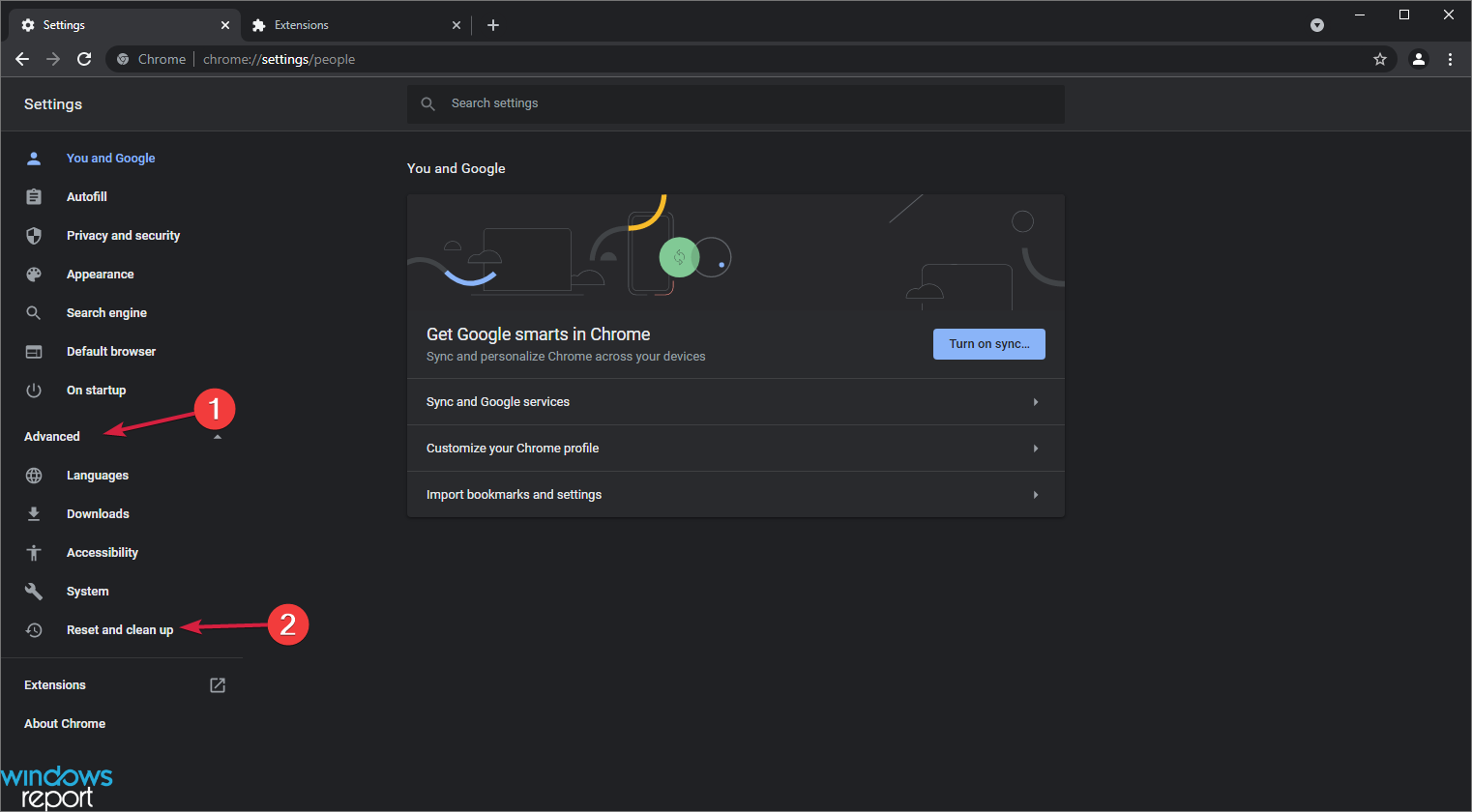1472x812 pixels.
Task: Go back with the browser back arrow
Action: [22, 59]
